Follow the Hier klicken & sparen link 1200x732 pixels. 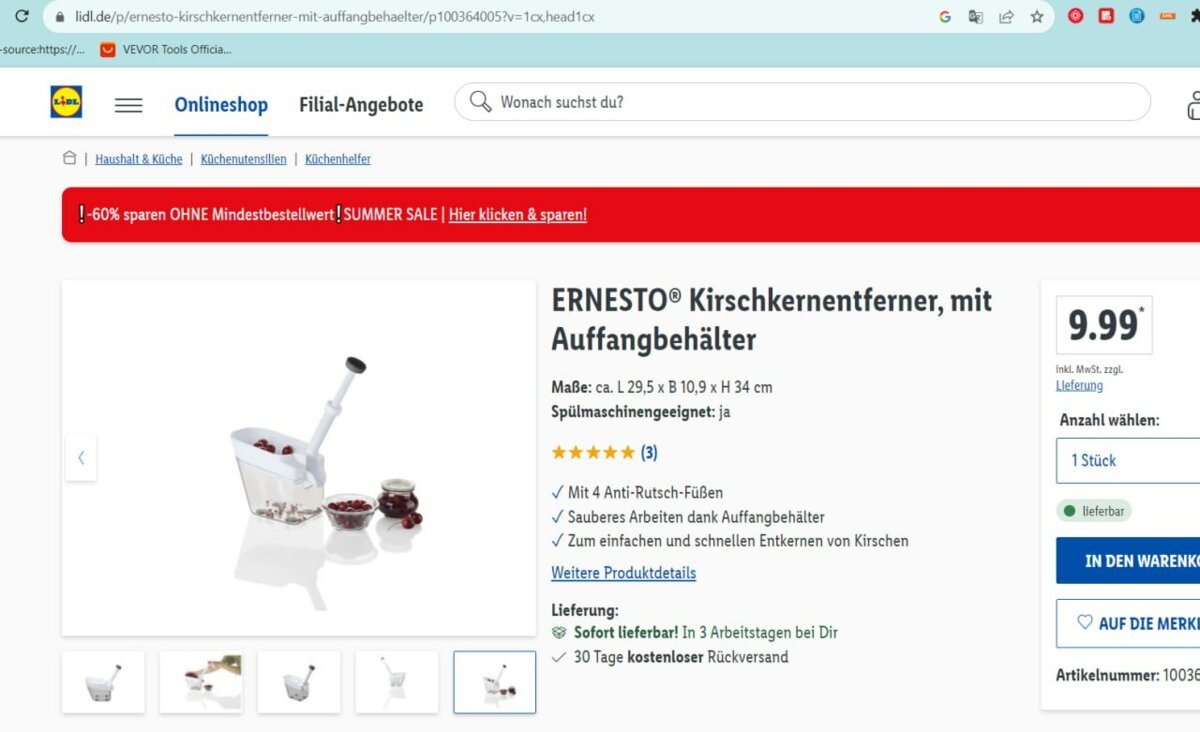[x=518, y=214]
